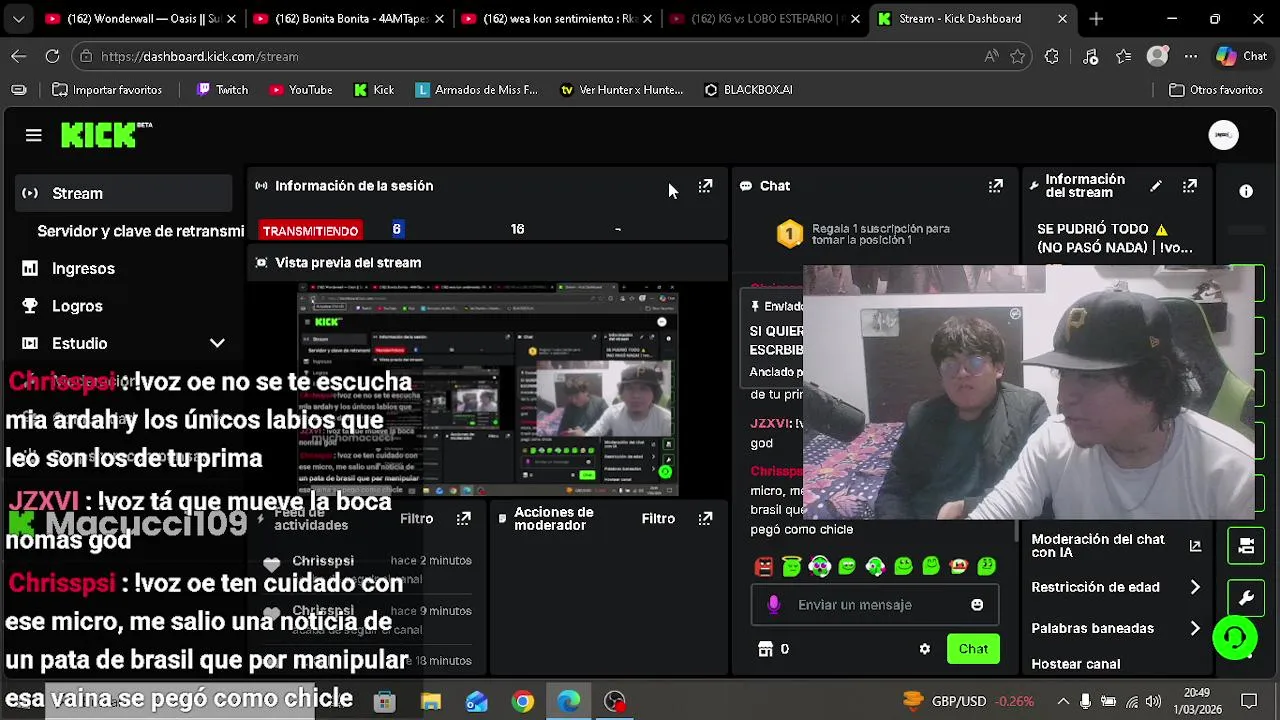Open the volume control in system tray
The image size is (1280, 720).
(x=1153, y=701)
